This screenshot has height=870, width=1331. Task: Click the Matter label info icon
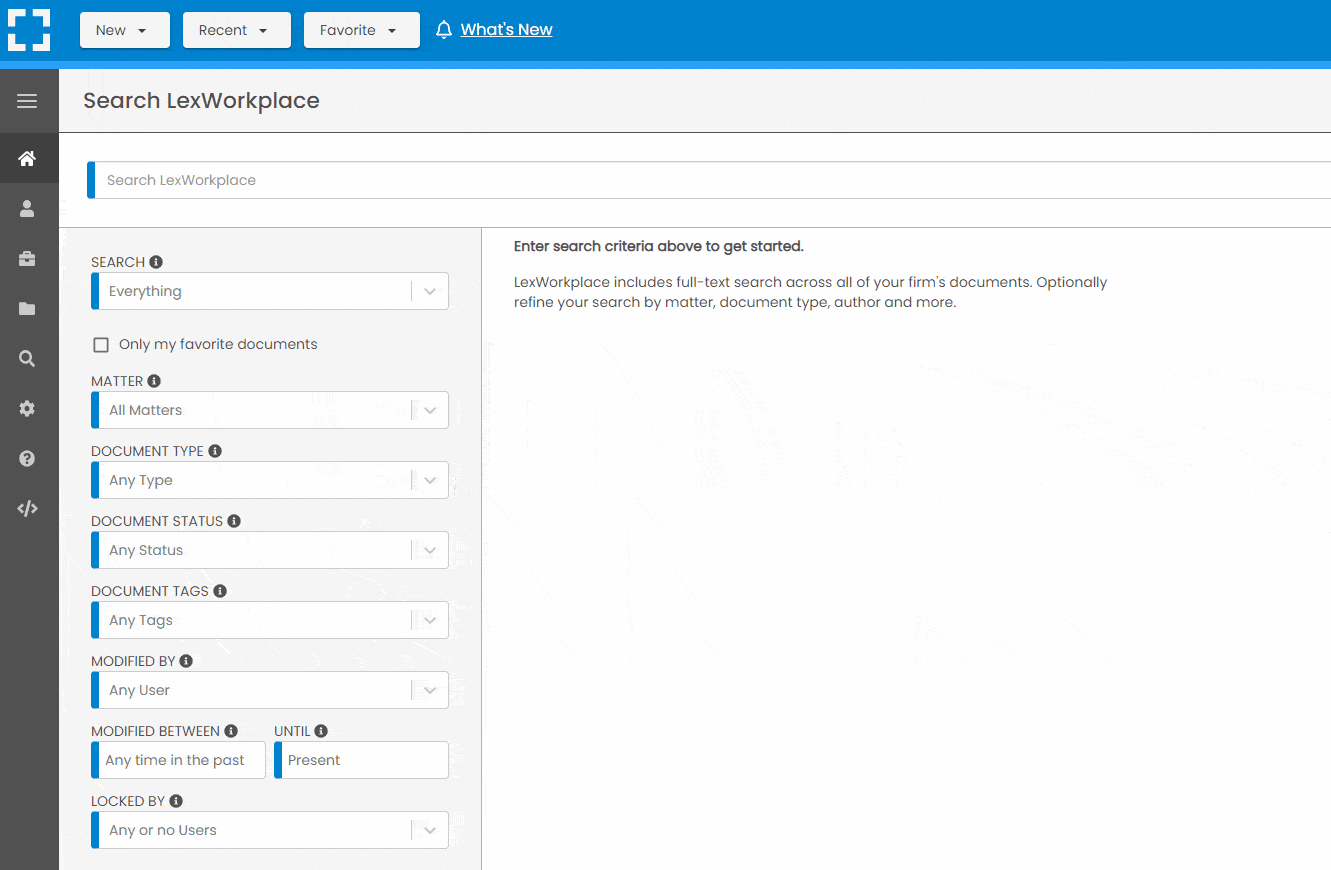click(153, 380)
